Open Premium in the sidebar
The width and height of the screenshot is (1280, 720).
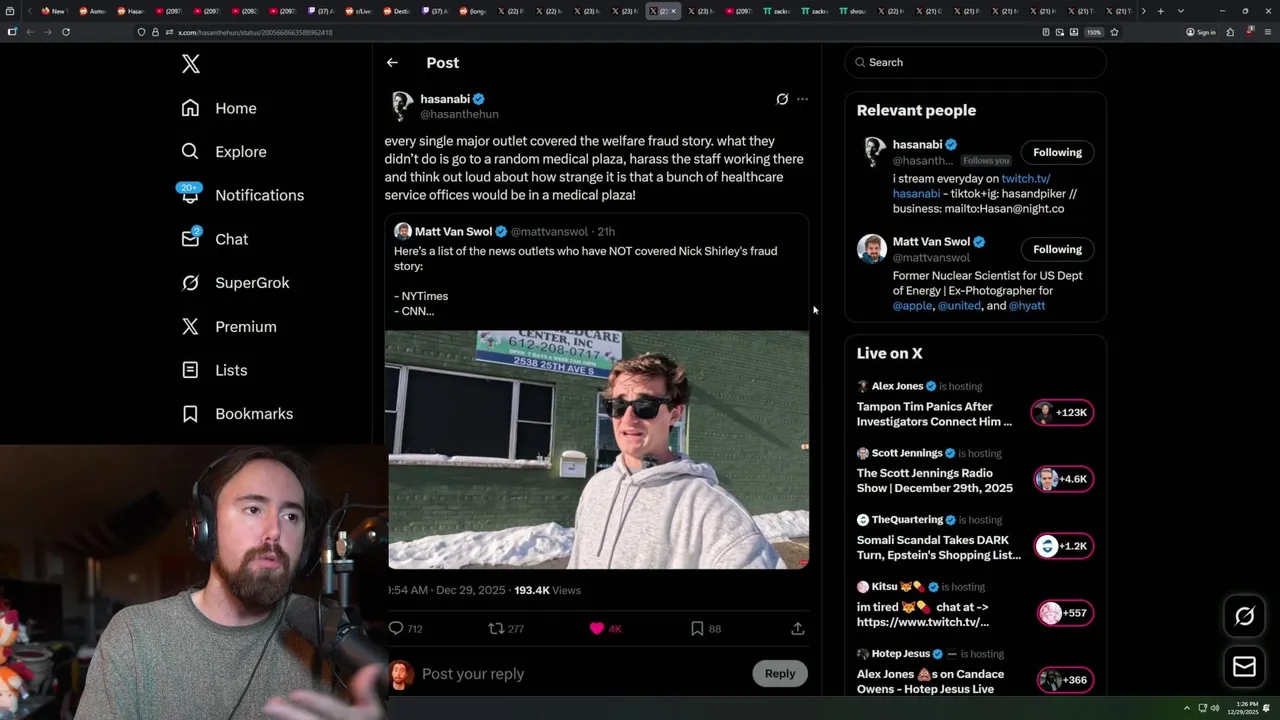pyautogui.click(x=229, y=327)
